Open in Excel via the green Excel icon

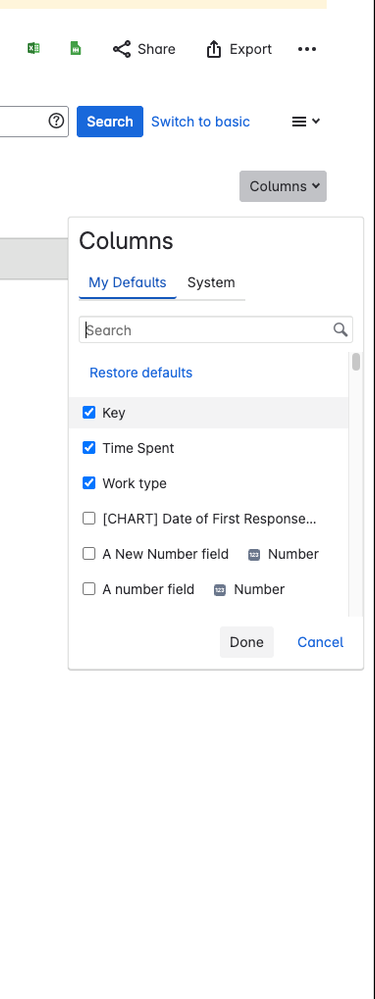(34, 48)
